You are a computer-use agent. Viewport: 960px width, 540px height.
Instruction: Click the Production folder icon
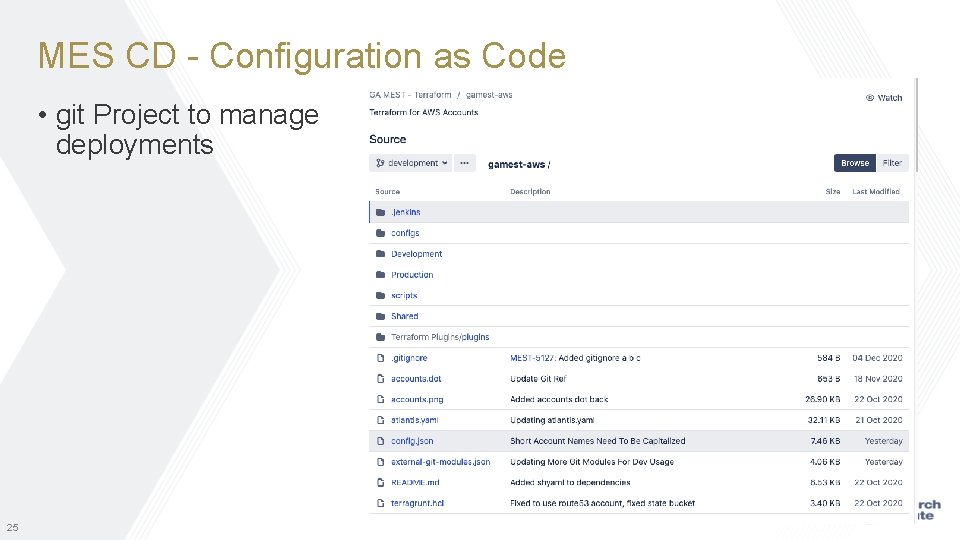380,275
